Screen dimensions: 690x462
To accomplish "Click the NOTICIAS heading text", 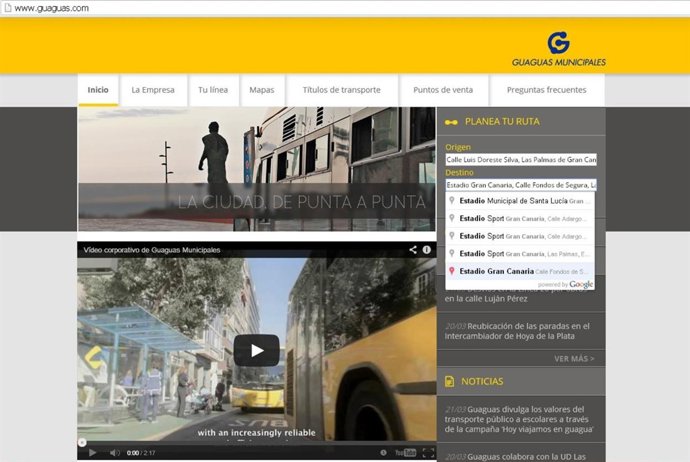I will (482, 381).
